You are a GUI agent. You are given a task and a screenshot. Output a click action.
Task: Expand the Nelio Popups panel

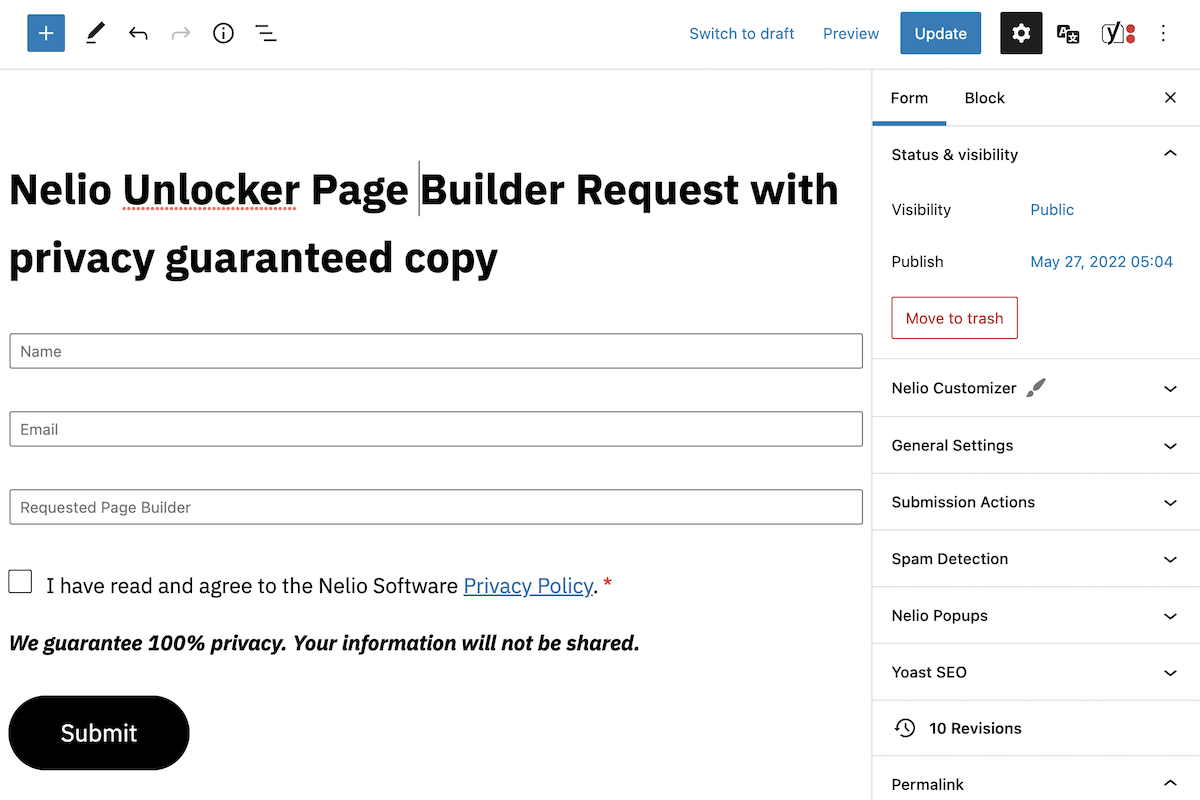1036,616
